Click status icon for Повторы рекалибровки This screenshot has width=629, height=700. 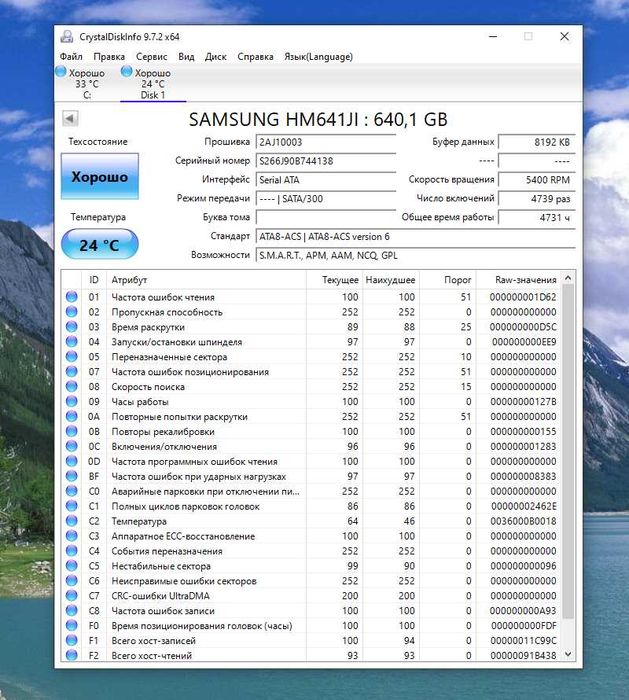coord(71,431)
